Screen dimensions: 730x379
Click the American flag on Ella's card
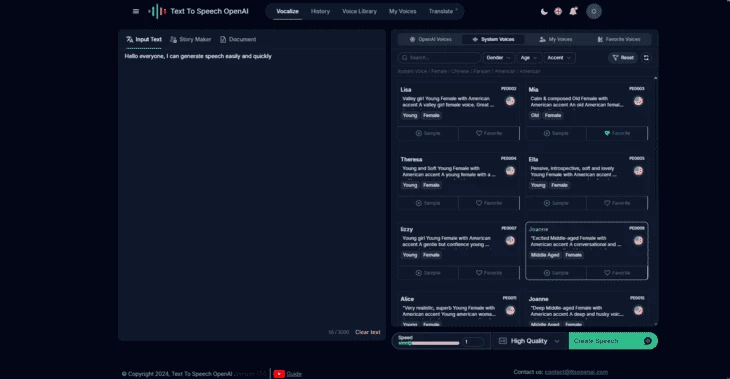point(638,171)
